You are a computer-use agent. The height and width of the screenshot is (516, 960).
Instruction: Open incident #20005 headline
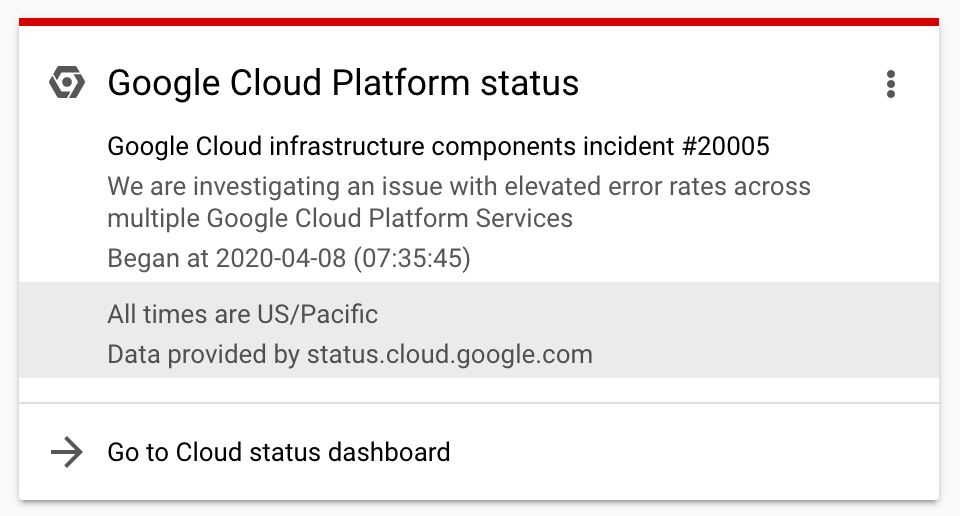click(x=438, y=146)
